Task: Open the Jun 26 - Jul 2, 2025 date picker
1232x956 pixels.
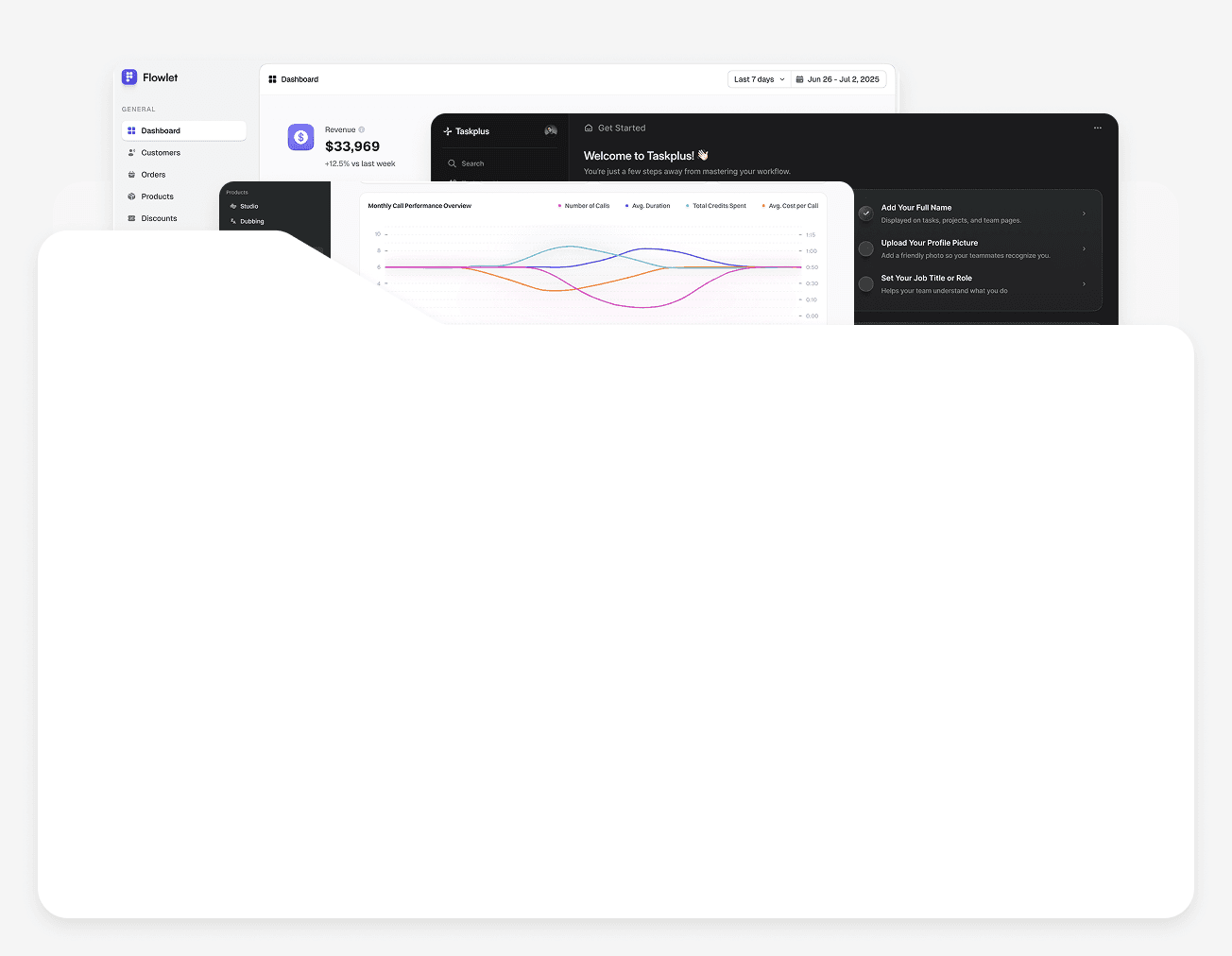Action: 837,79
